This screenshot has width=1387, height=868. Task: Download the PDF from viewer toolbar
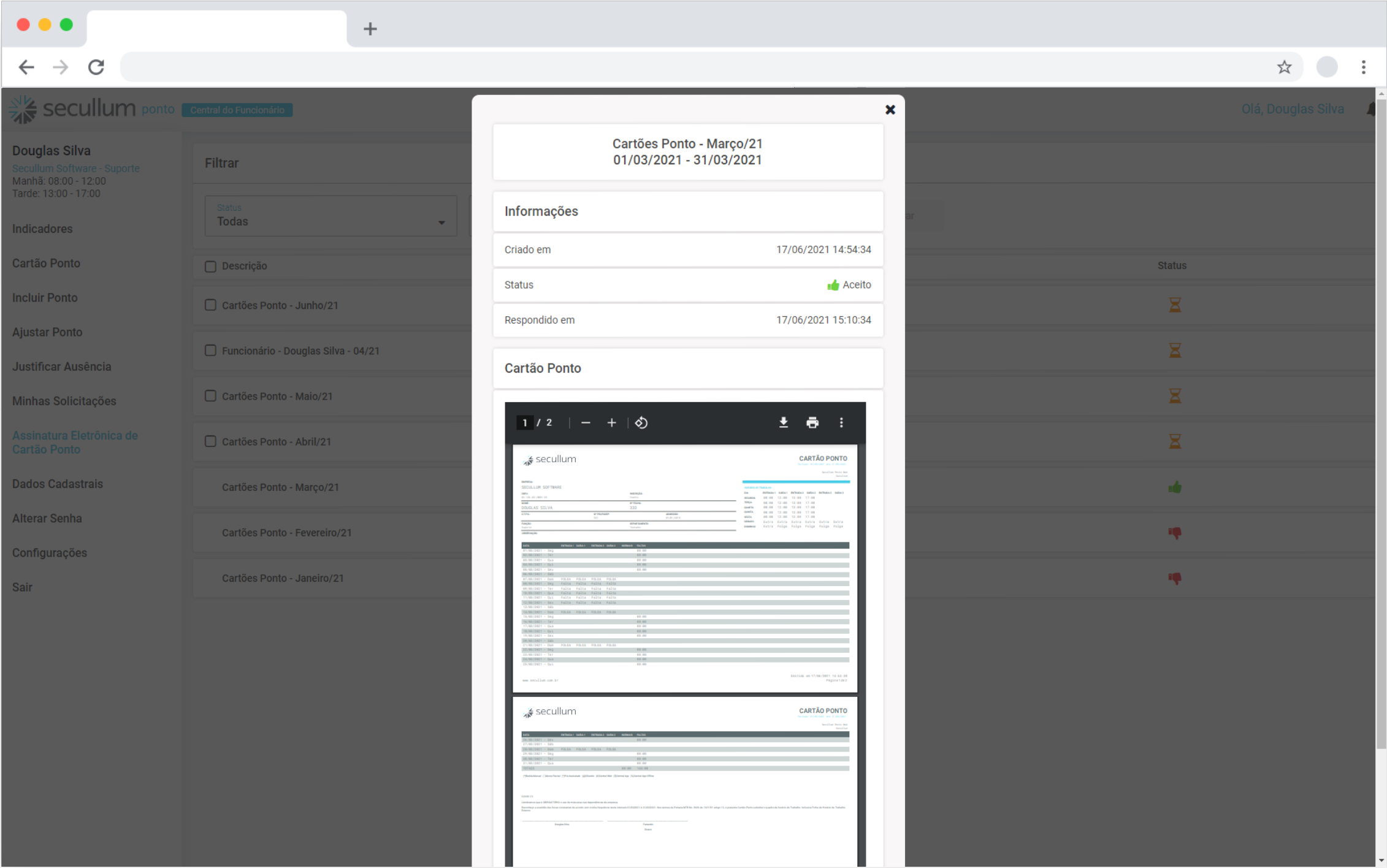click(x=783, y=422)
